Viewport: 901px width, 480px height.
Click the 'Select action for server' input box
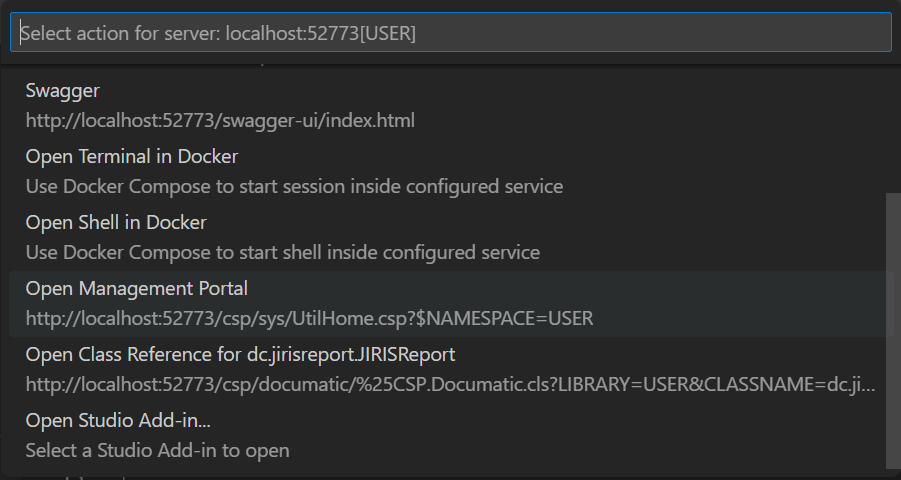(450, 33)
